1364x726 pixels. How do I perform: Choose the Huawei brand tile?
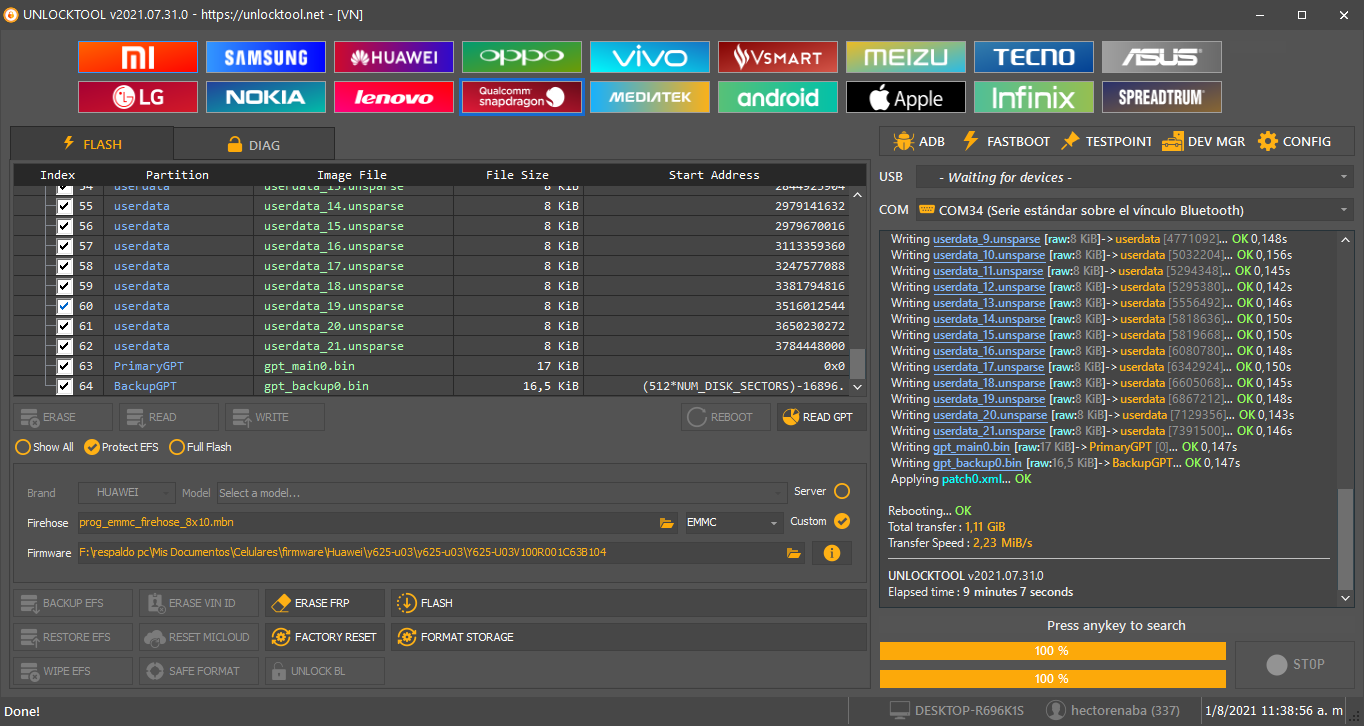coord(394,57)
